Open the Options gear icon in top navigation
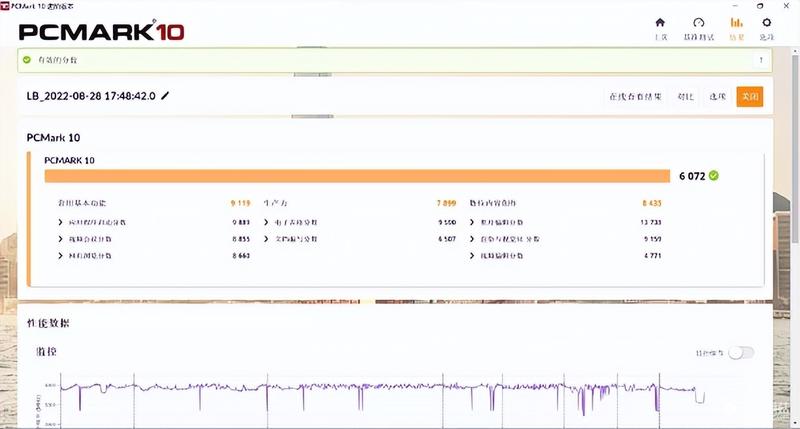The image size is (800, 429). coord(766,22)
